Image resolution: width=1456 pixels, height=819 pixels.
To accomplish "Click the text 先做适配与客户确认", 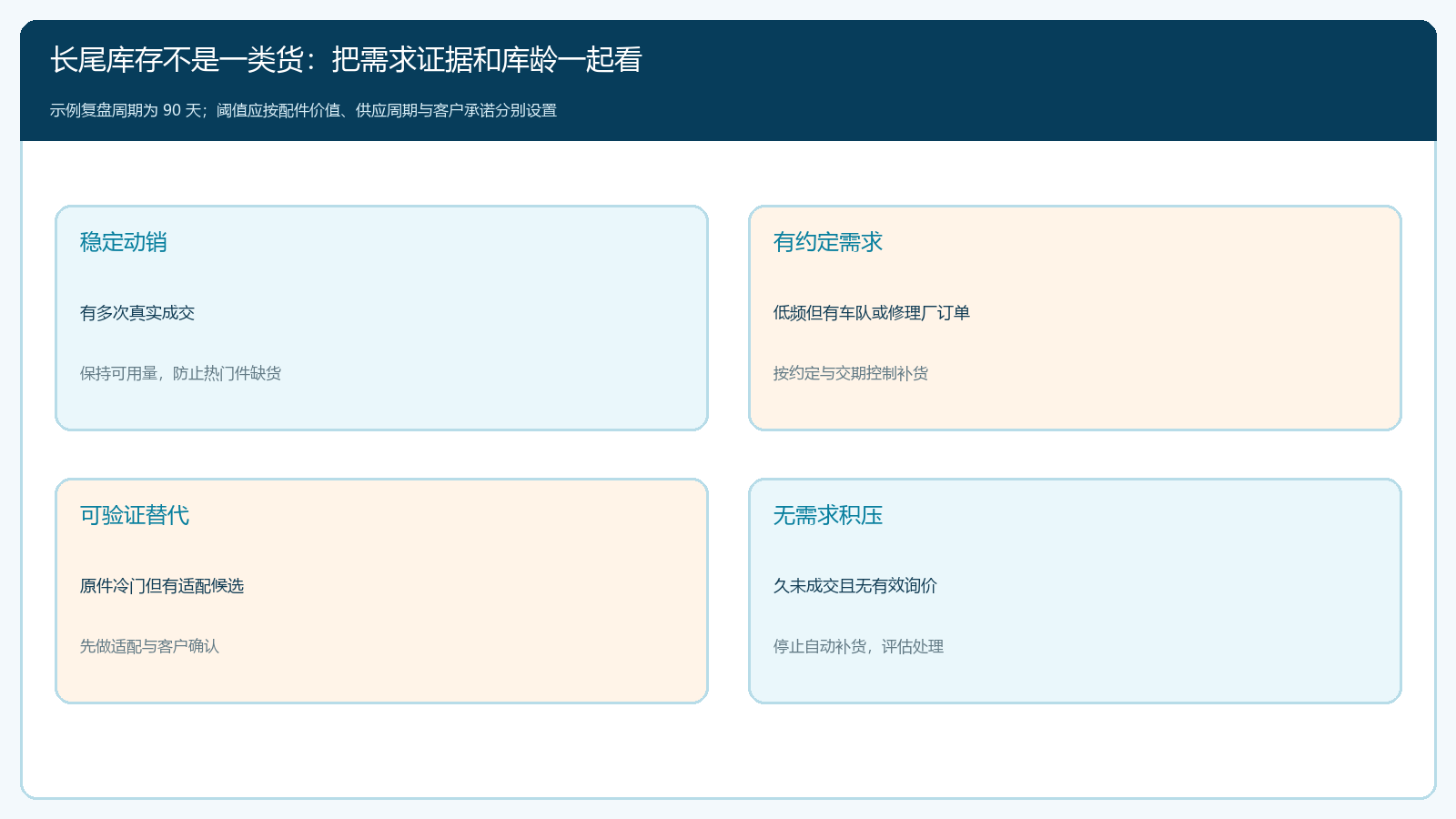I will coord(149,646).
